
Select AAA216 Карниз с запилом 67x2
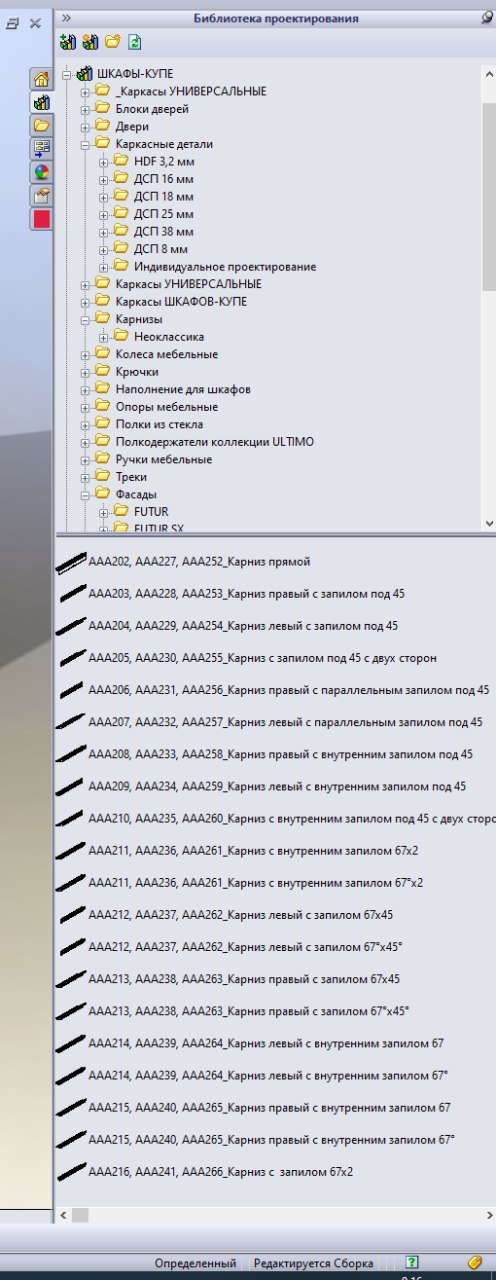(x=220, y=1171)
